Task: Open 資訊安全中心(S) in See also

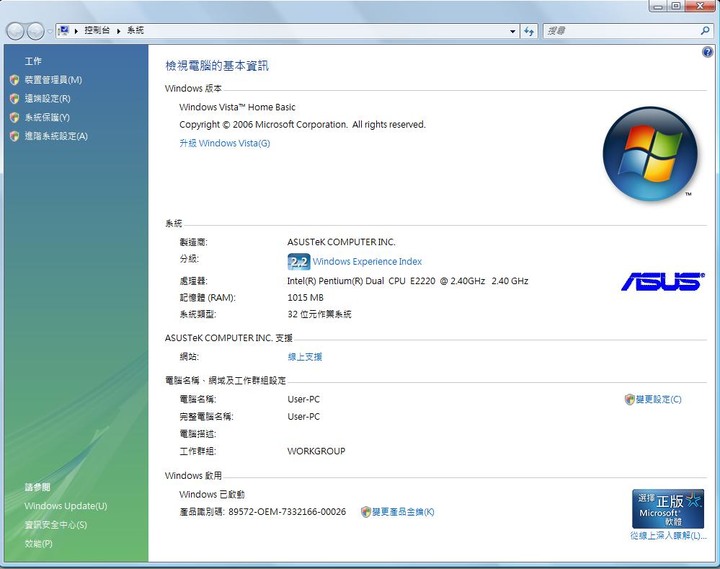Action: click(x=56, y=525)
